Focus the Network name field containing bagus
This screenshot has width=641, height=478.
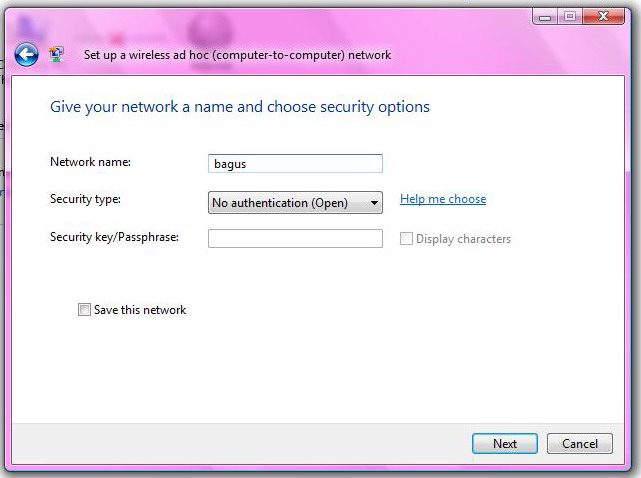[x=295, y=164]
